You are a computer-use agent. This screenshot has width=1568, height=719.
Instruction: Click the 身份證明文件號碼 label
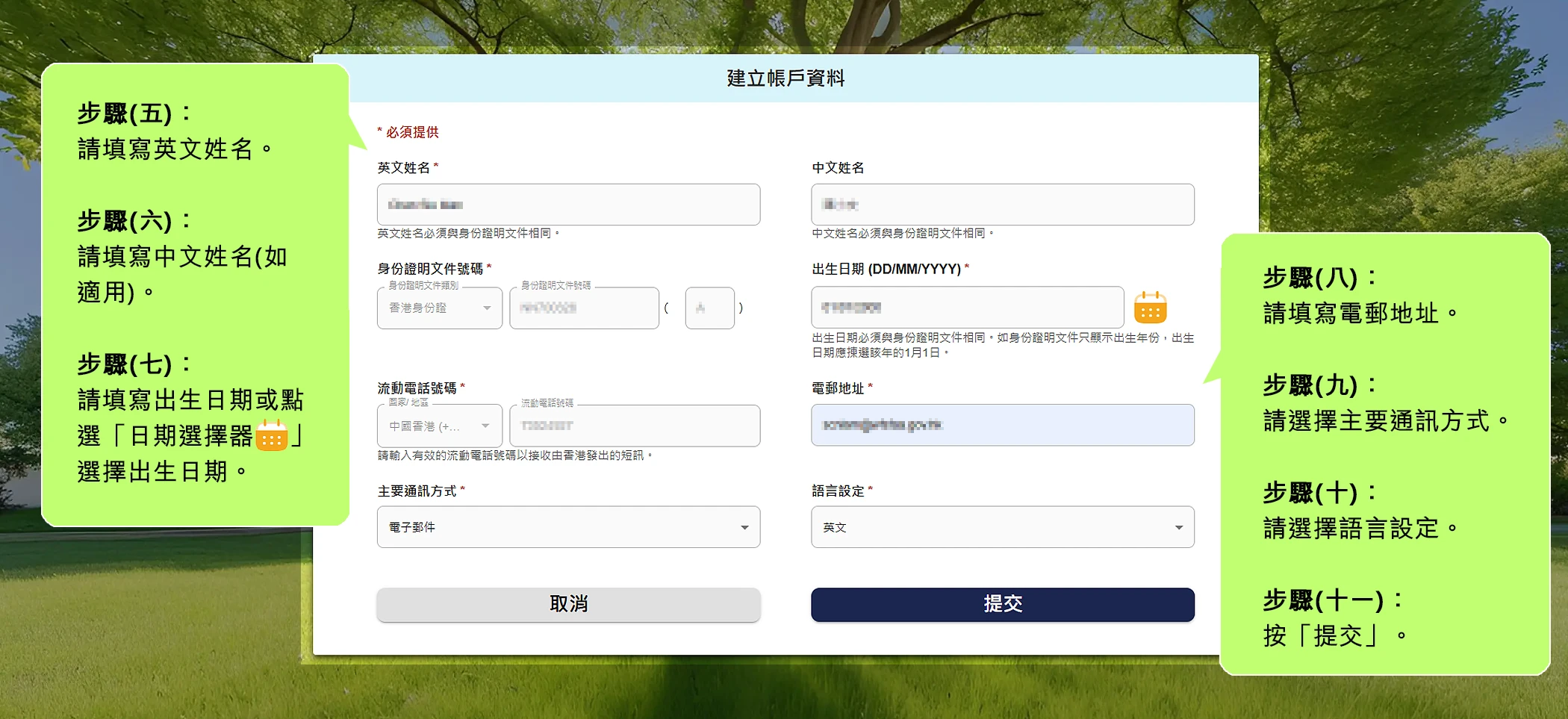tap(434, 269)
